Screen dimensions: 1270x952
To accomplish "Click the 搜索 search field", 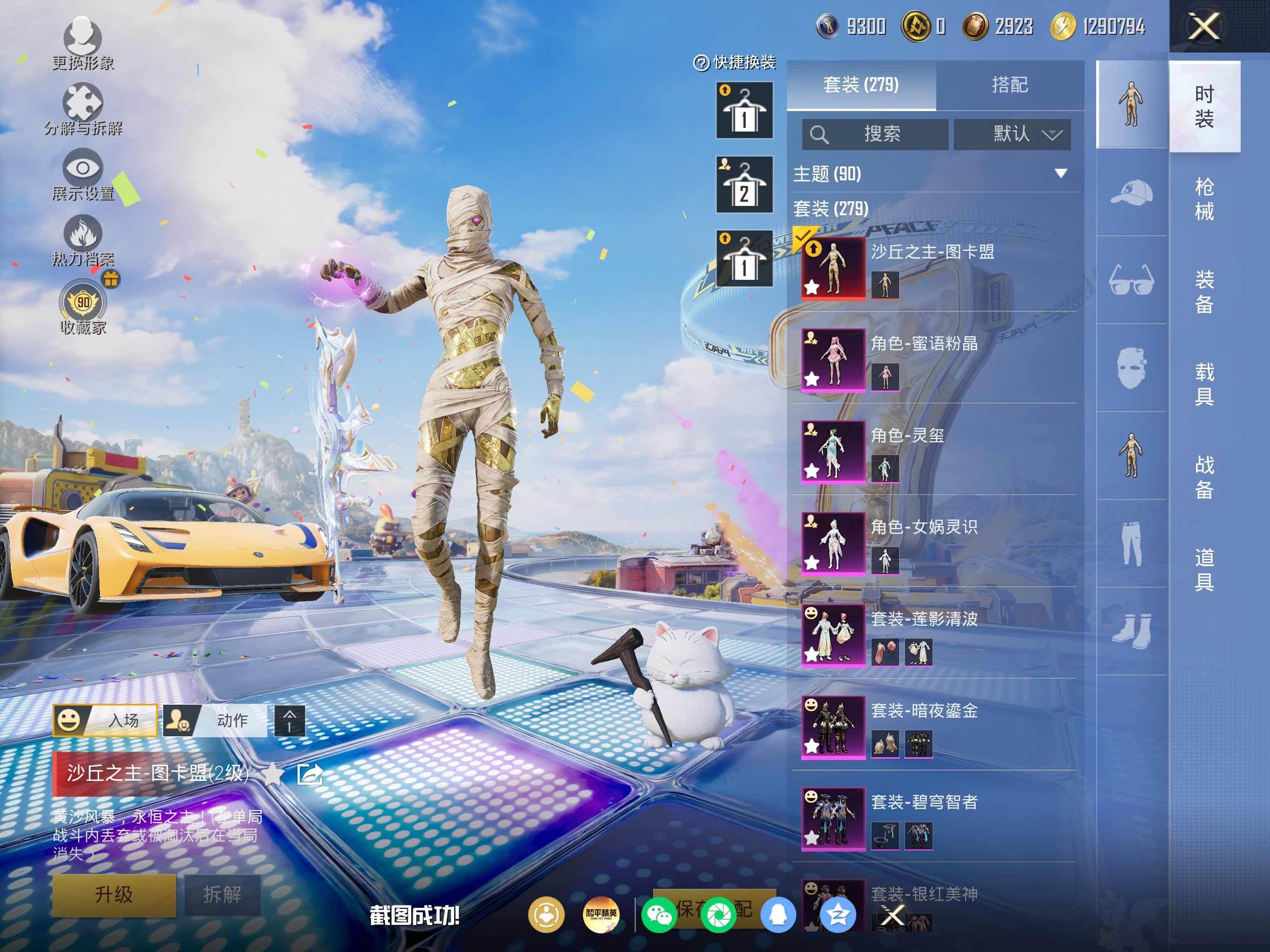I will (x=874, y=134).
